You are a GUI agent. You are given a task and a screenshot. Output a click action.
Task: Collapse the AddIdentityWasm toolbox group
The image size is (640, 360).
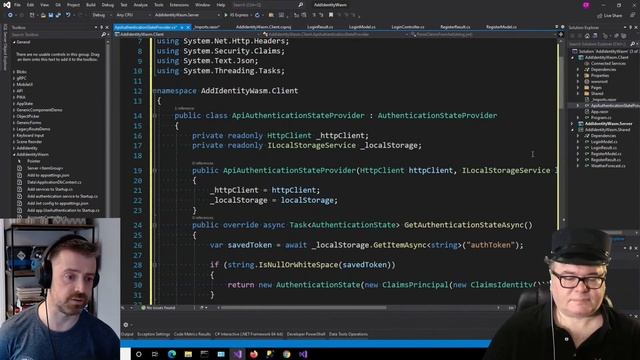tap(14, 155)
